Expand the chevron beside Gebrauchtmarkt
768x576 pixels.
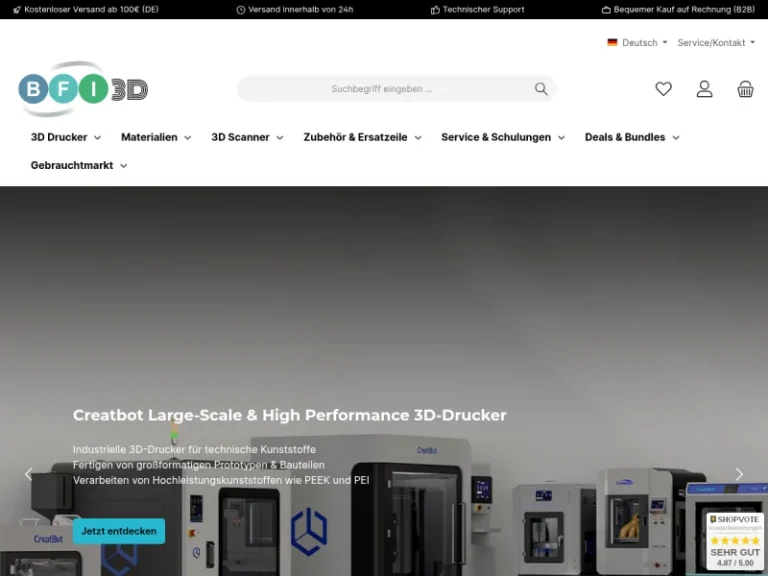(123, 166)
